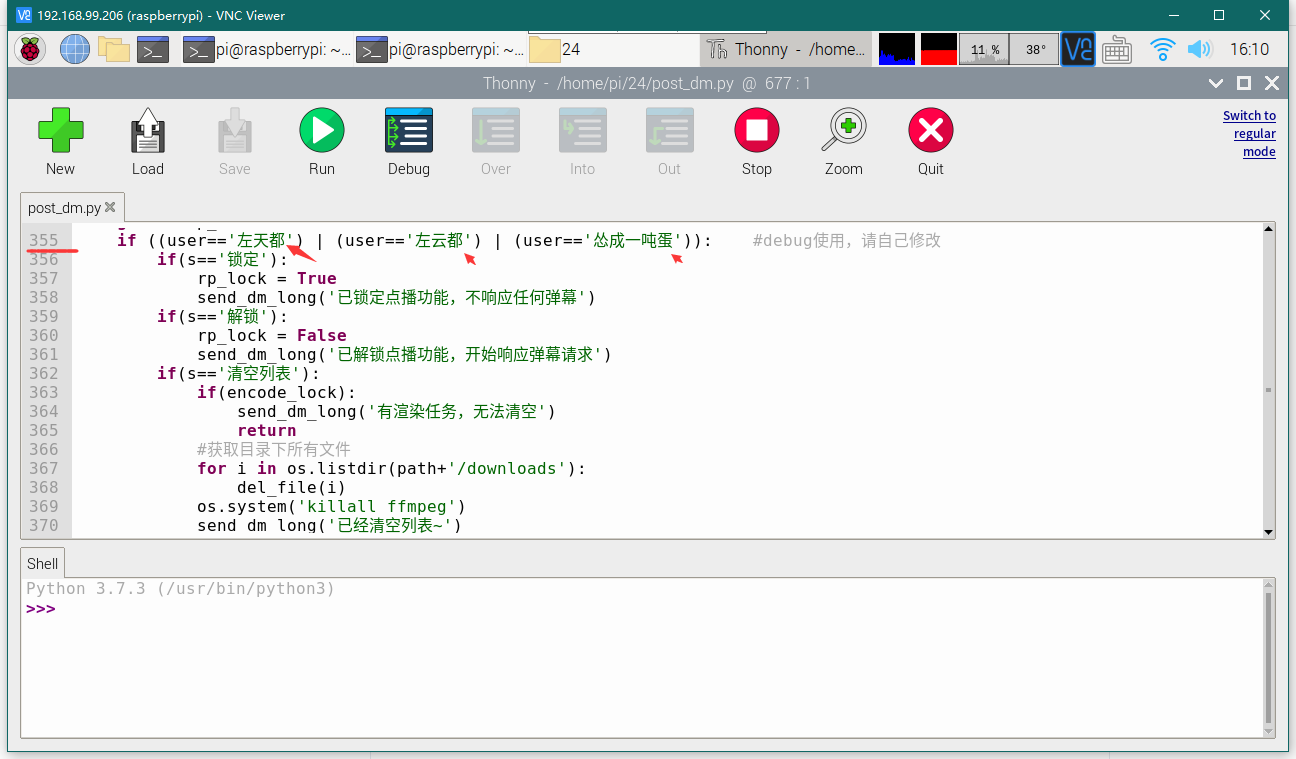Switch to second pi@raspberrypi terminal task
1296x759 pixels.
point(441,49)
